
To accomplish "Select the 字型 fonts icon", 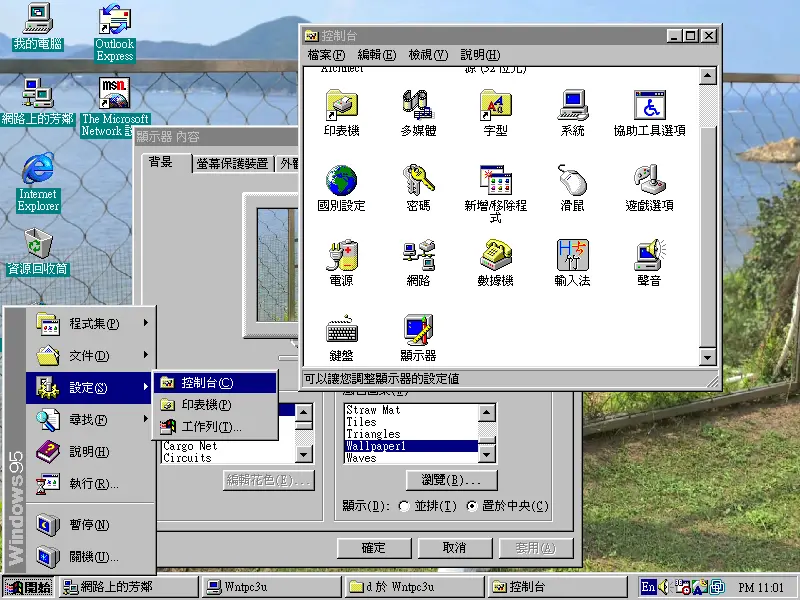I will pos(495,113).
